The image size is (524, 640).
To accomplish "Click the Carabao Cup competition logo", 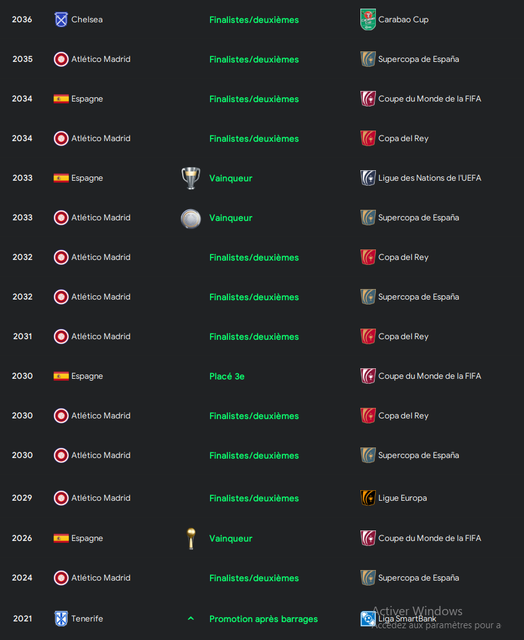I will (x=368, y=19).
